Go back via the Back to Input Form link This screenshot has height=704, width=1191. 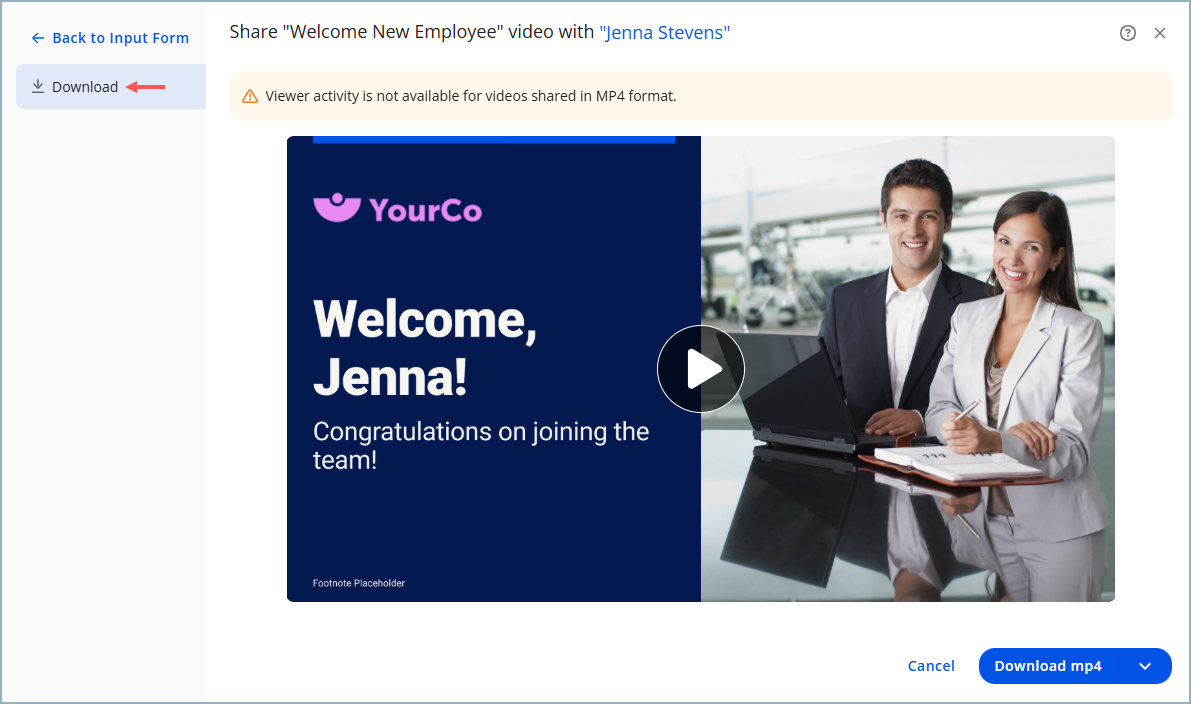pyautogui.click(x=120, y=38)
